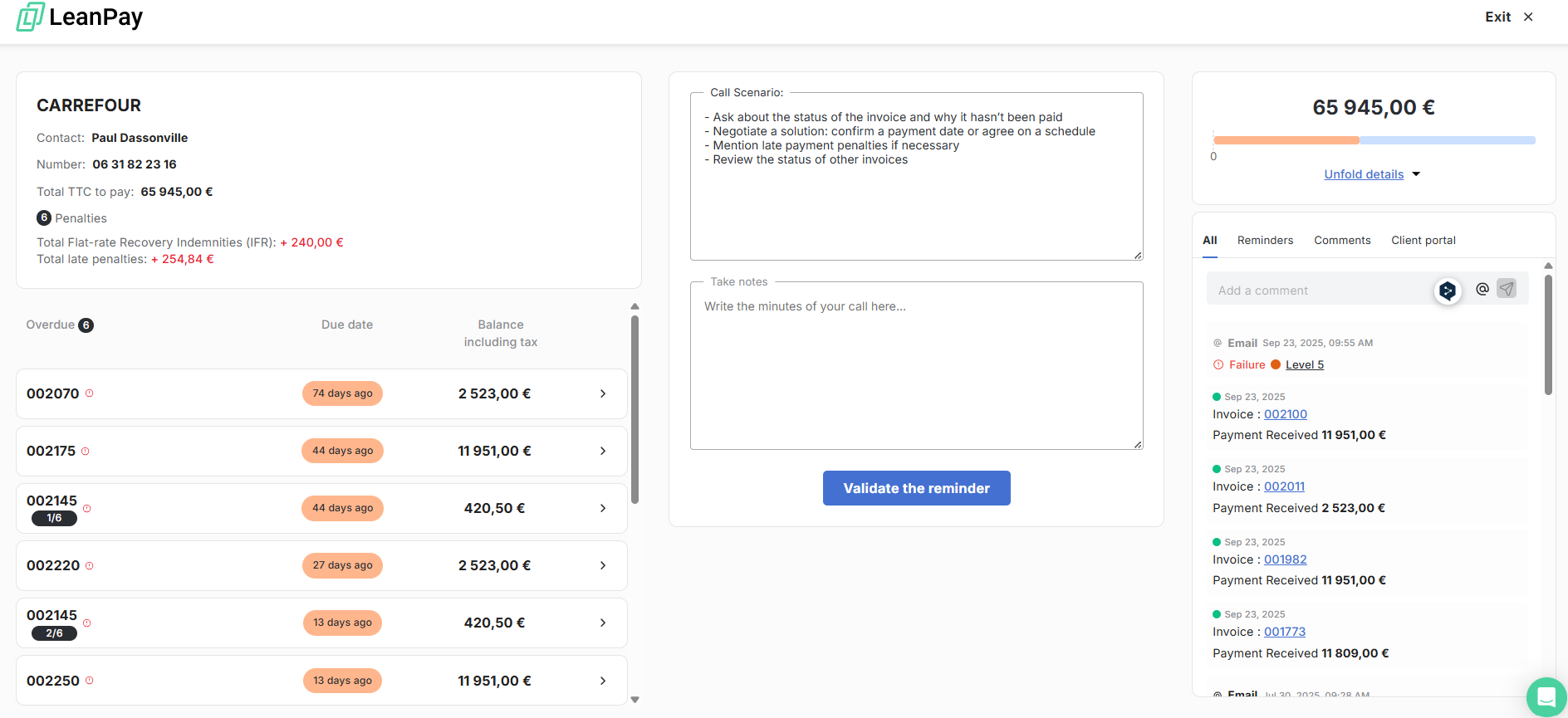Expand invoice 002220 row chevron
1568x718 pixels.
[x=603, y=565]
